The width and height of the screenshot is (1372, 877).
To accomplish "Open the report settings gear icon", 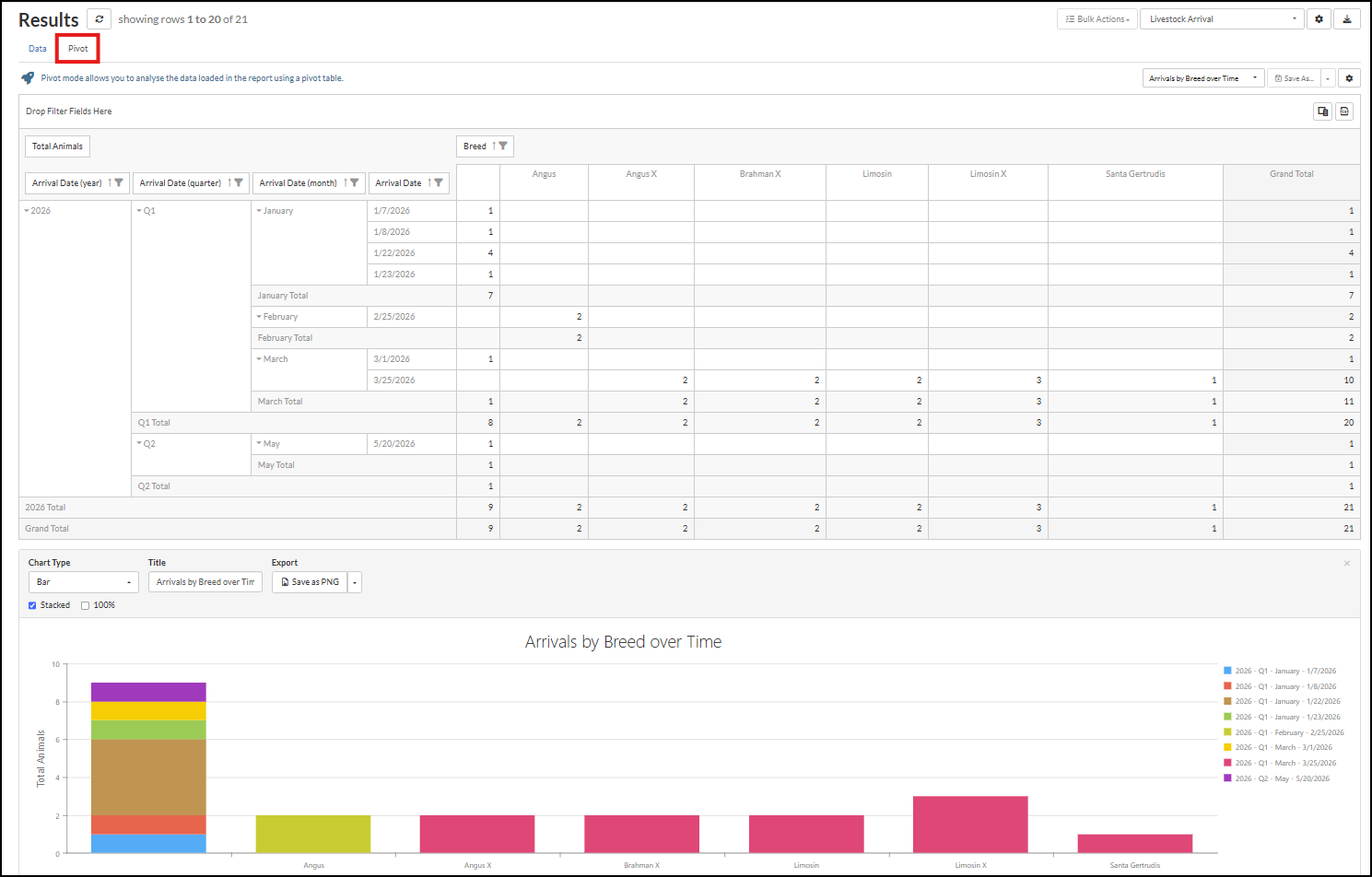I will [1319, 18].
